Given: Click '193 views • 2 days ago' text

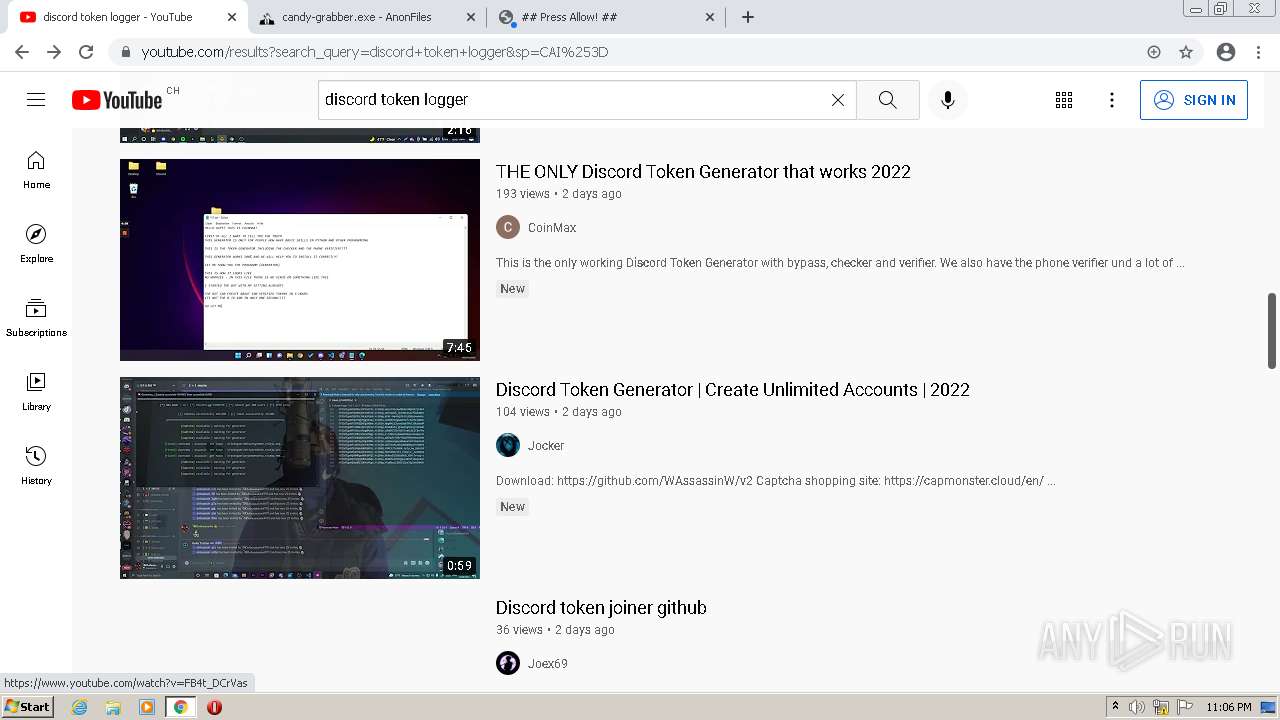Looking at the screenshot, I should click(x=559, y=194).
